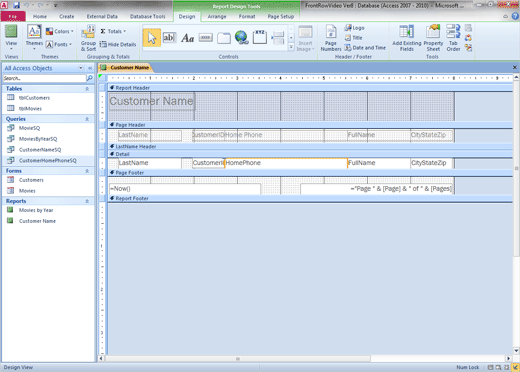The width and height of the screenshot is (520, 372).
Task: Open All Access Objects dropdown arrow
Action: [x=81, y=68]
